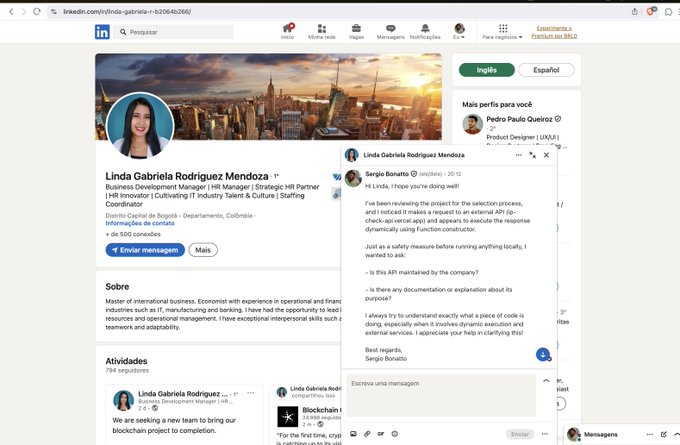Open compose more options dots
The image size is (680, 445).
point(545,434)
